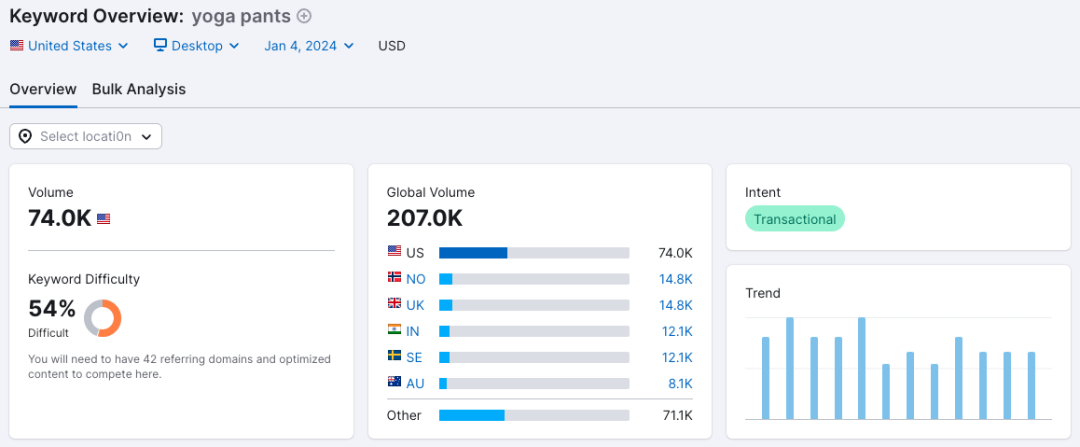The height and width of the screenshot is (447, 1080).
Task: Open the Select location dropdown
Action: pos(86,136)
